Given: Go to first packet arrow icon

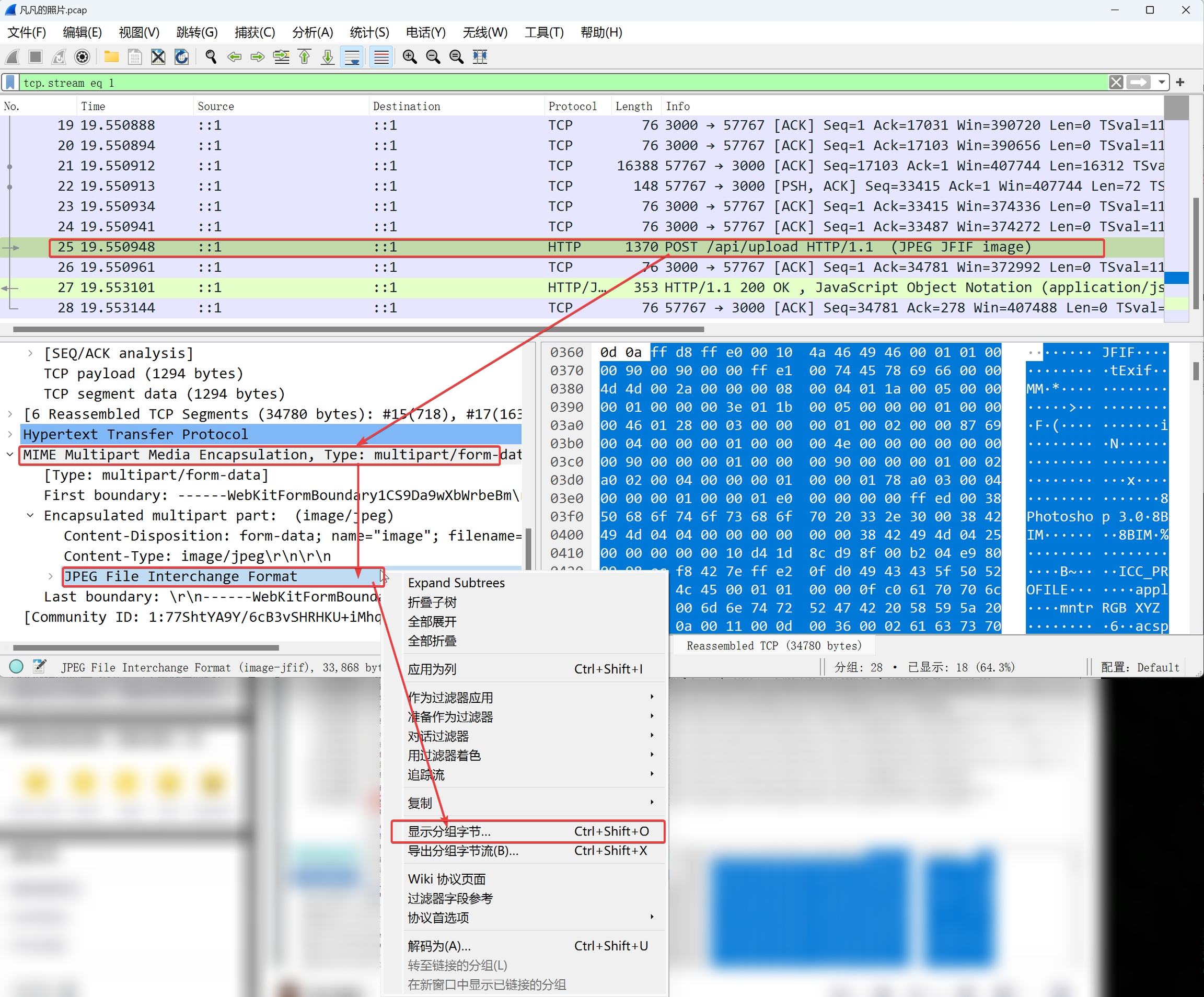Looking at the screenshot, I should pyautogui.click(x=305, y=57).
